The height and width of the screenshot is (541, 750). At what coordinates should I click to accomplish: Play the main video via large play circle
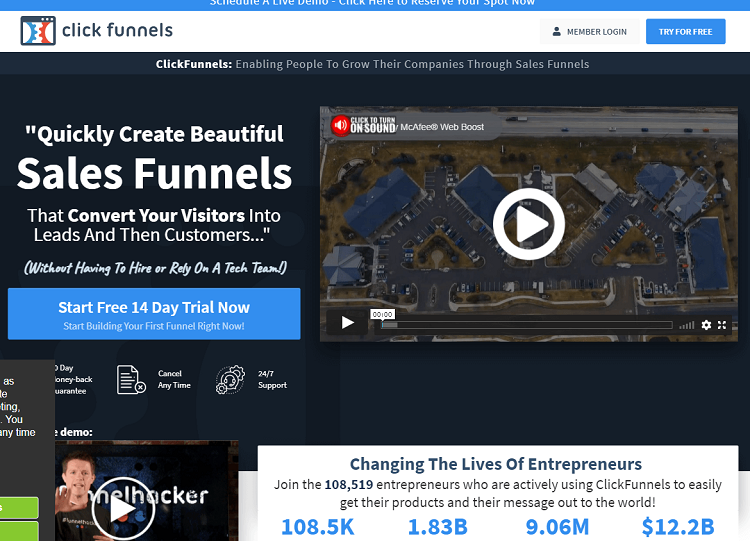pos(529,224)
